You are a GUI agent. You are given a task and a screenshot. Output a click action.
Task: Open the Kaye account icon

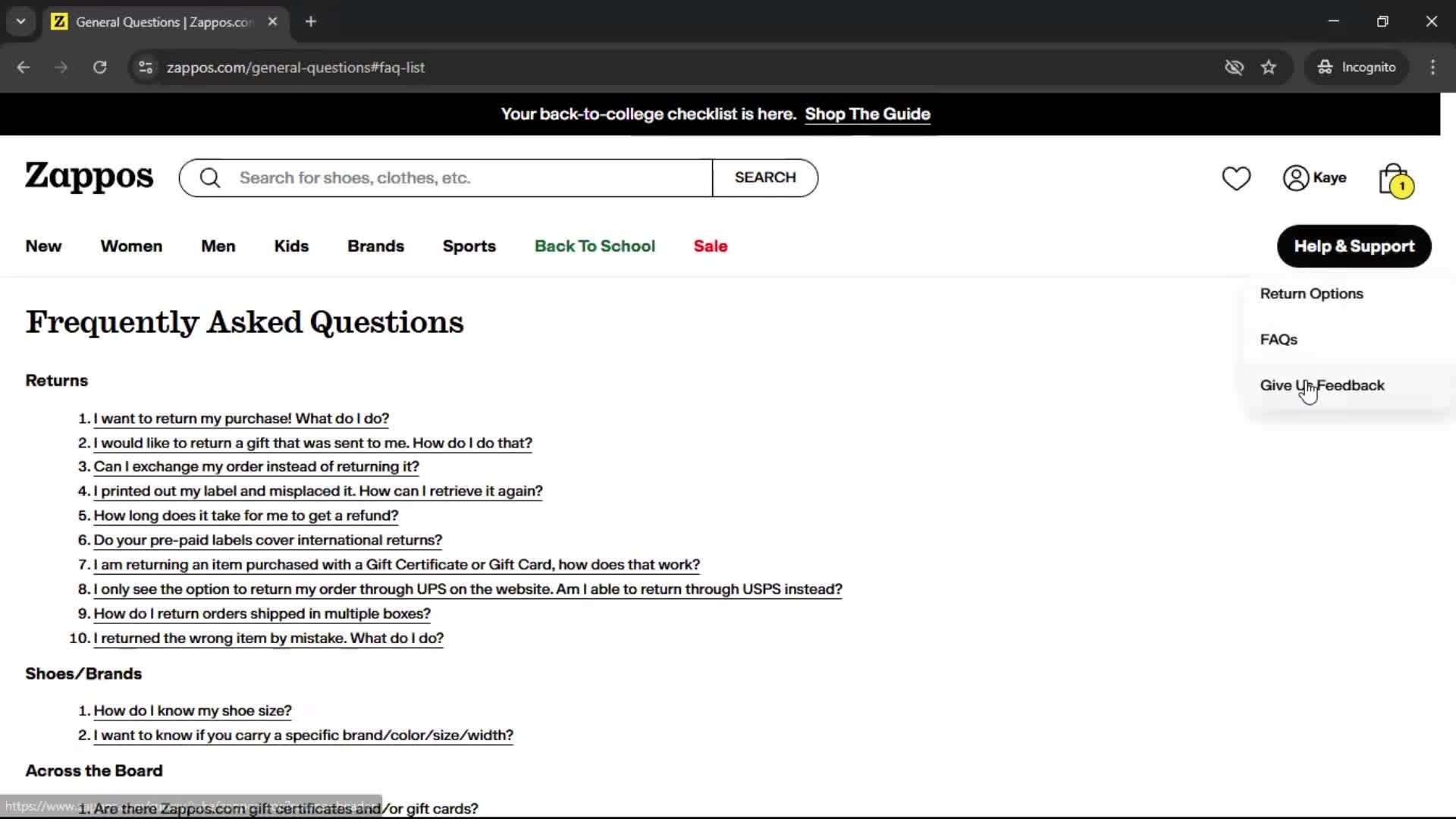point(1314,178)
